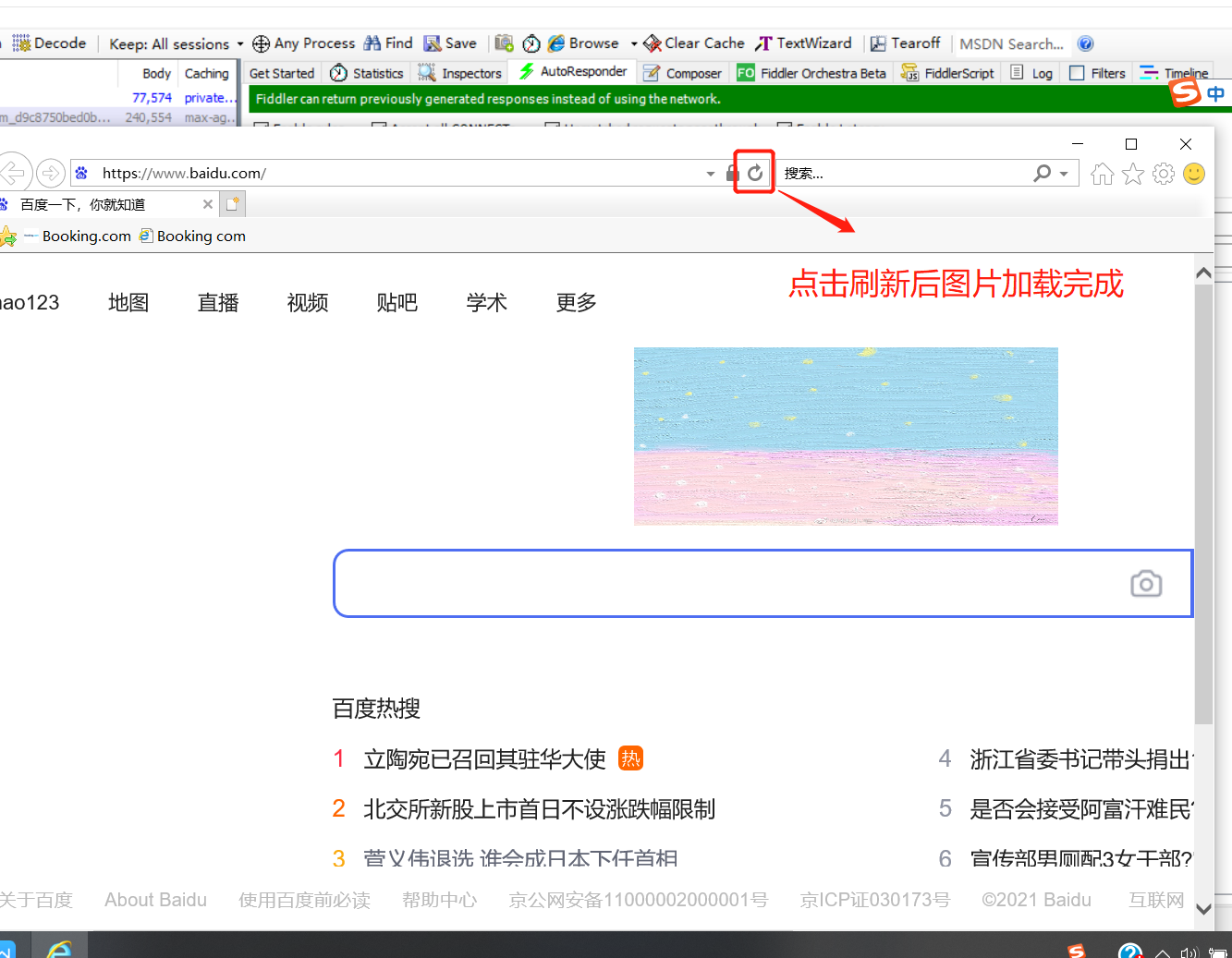Click the About Baidu footer link
1232x958 pixels.
click(x=155, y=900)
